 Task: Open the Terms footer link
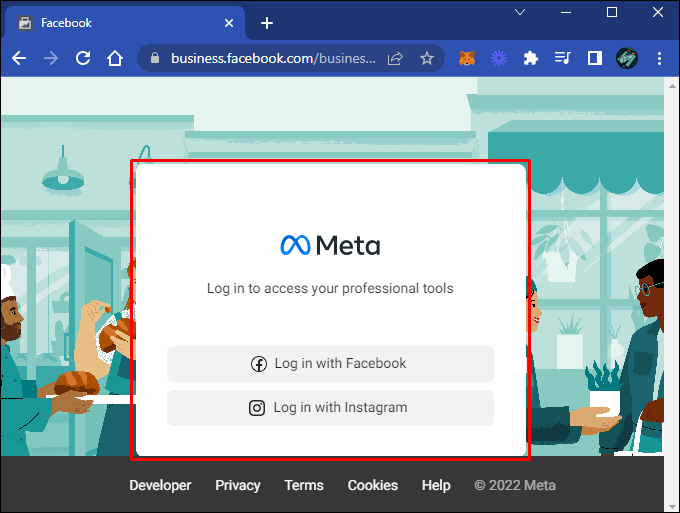(x=304, y=485)
